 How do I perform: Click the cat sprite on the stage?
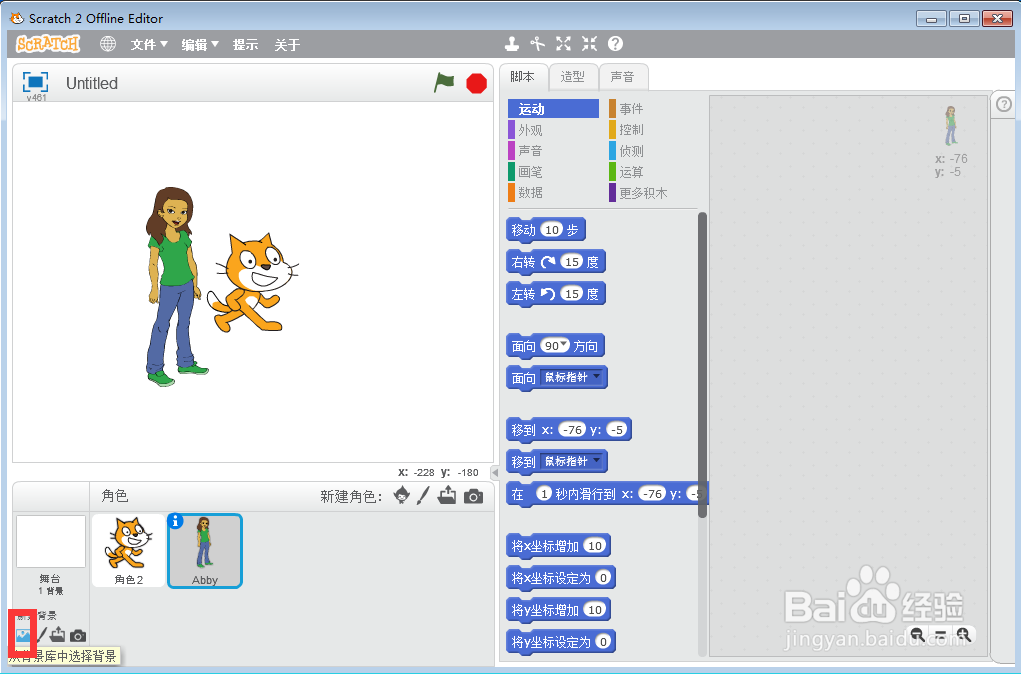[x=254, y=283]
